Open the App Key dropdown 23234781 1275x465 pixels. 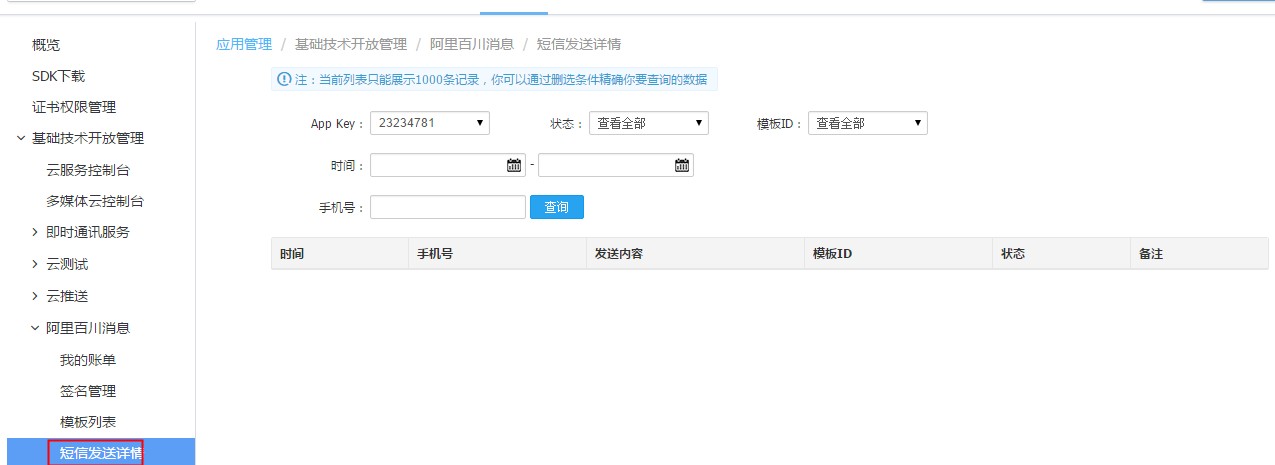point(430,123)
